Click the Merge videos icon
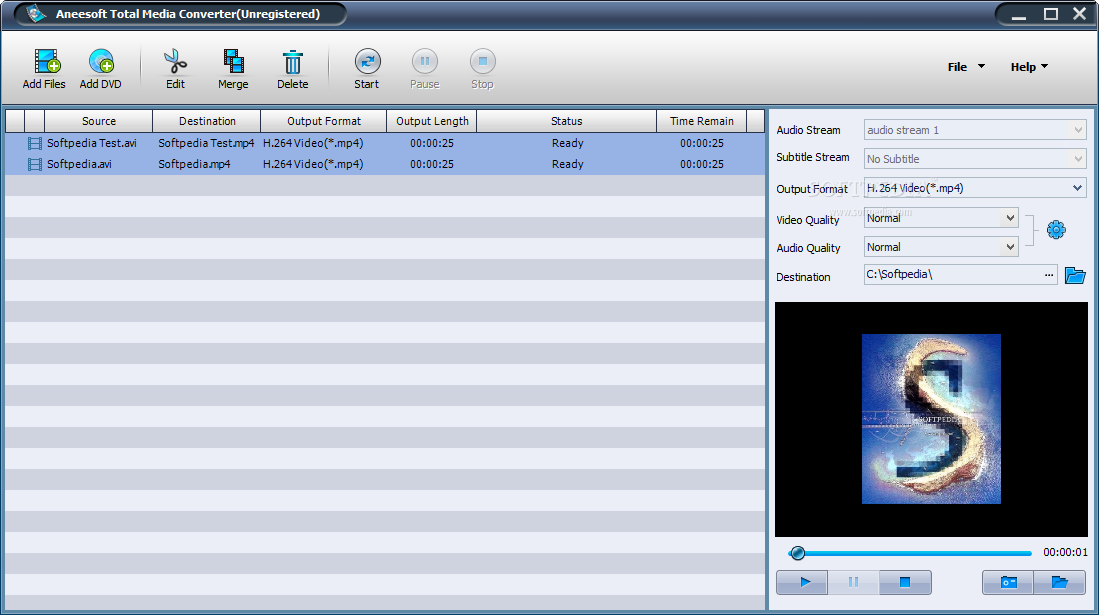This screenshot has height=615, width=1099. pyautogui.click(x=233, y=62)
